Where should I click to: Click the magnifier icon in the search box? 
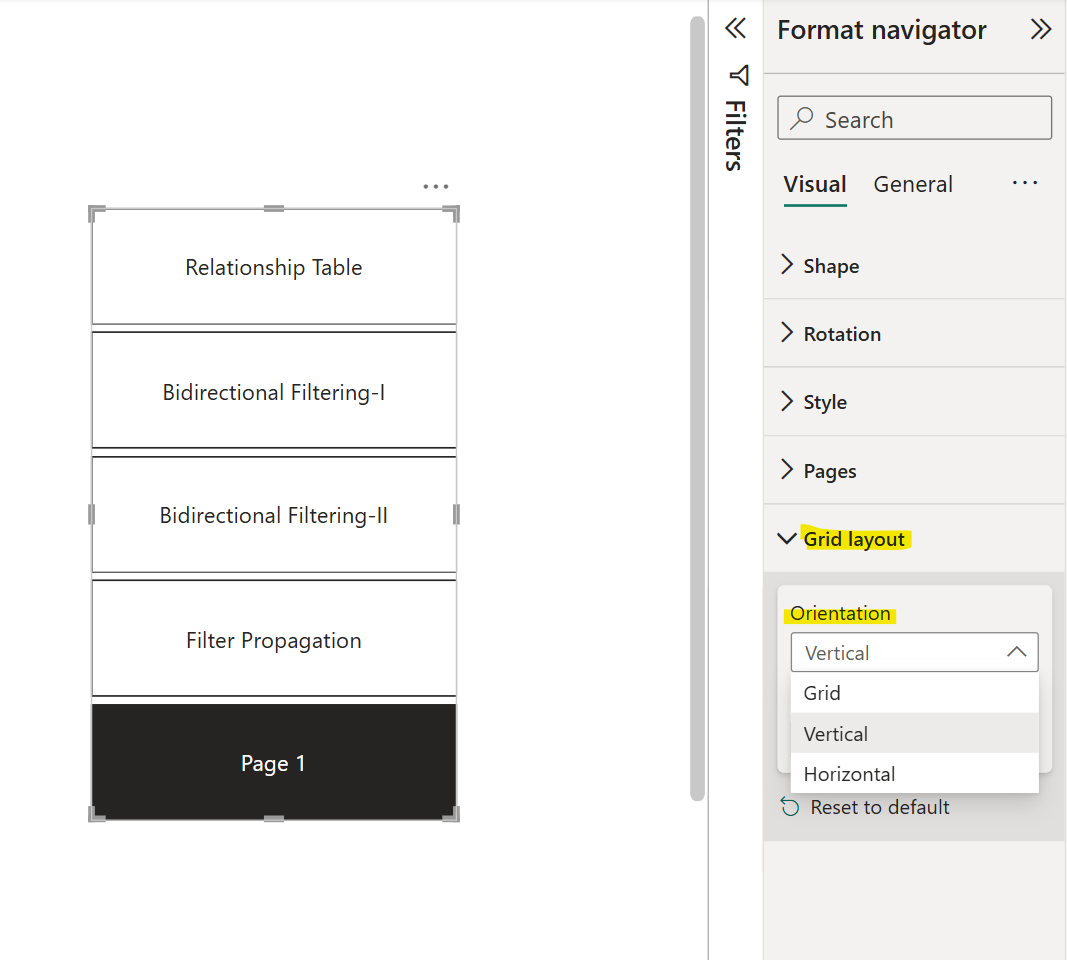pyautogui.click(x=801, y=118)
